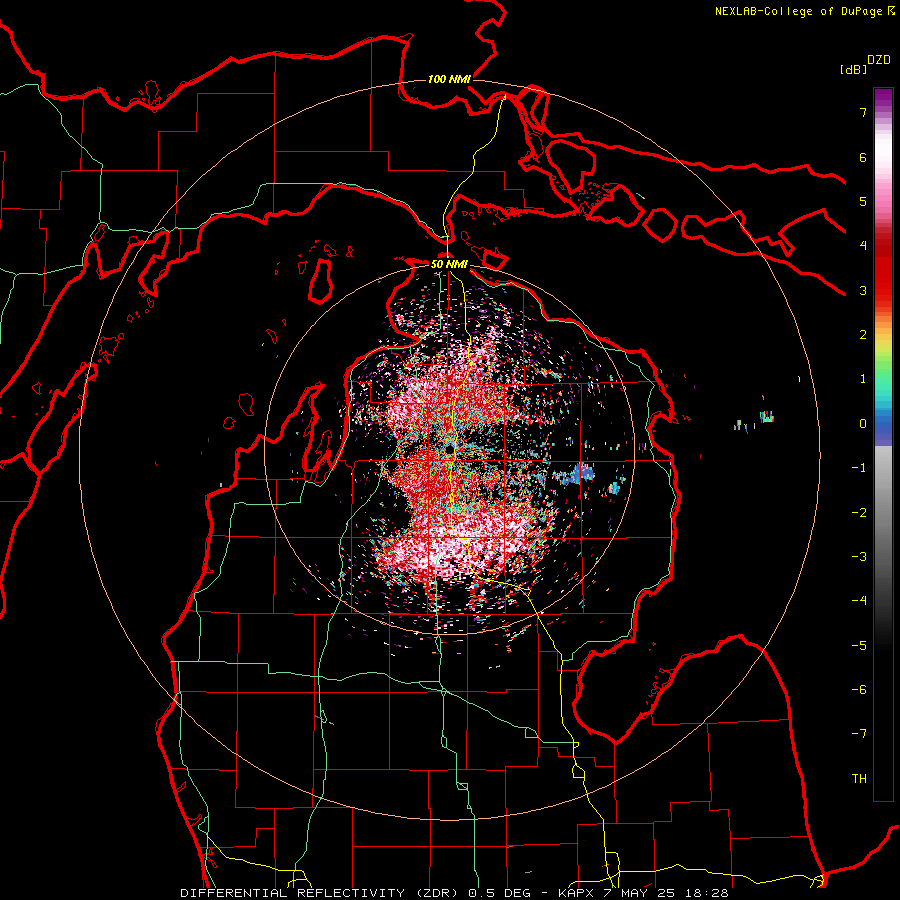Click the '6' value on color scale
Viewport: 900px width, 900px height.
(x=863, y=157)
